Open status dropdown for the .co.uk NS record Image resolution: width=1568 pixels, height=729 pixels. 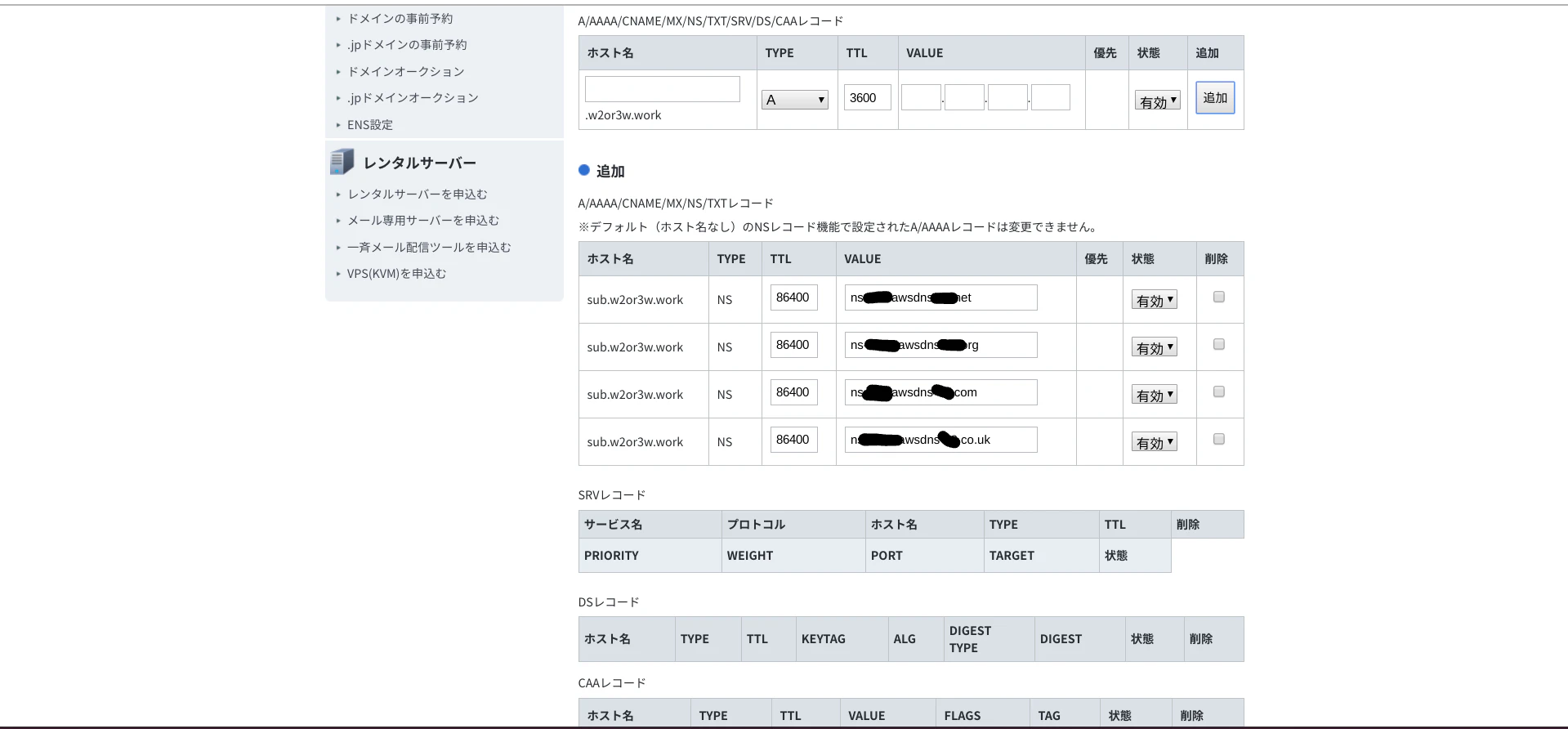(x=1154, y=442)
